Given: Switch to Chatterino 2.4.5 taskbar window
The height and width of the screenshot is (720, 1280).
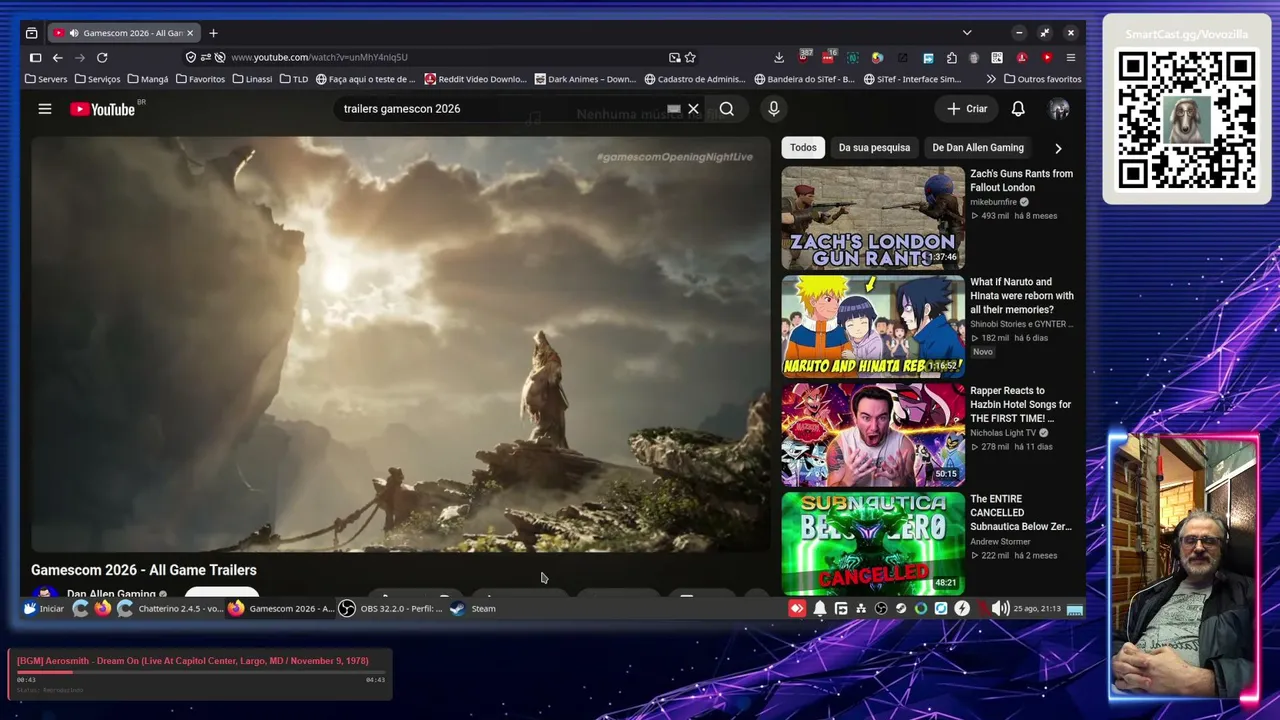Looking at the screenshot, I should click(x=170, y=608).
